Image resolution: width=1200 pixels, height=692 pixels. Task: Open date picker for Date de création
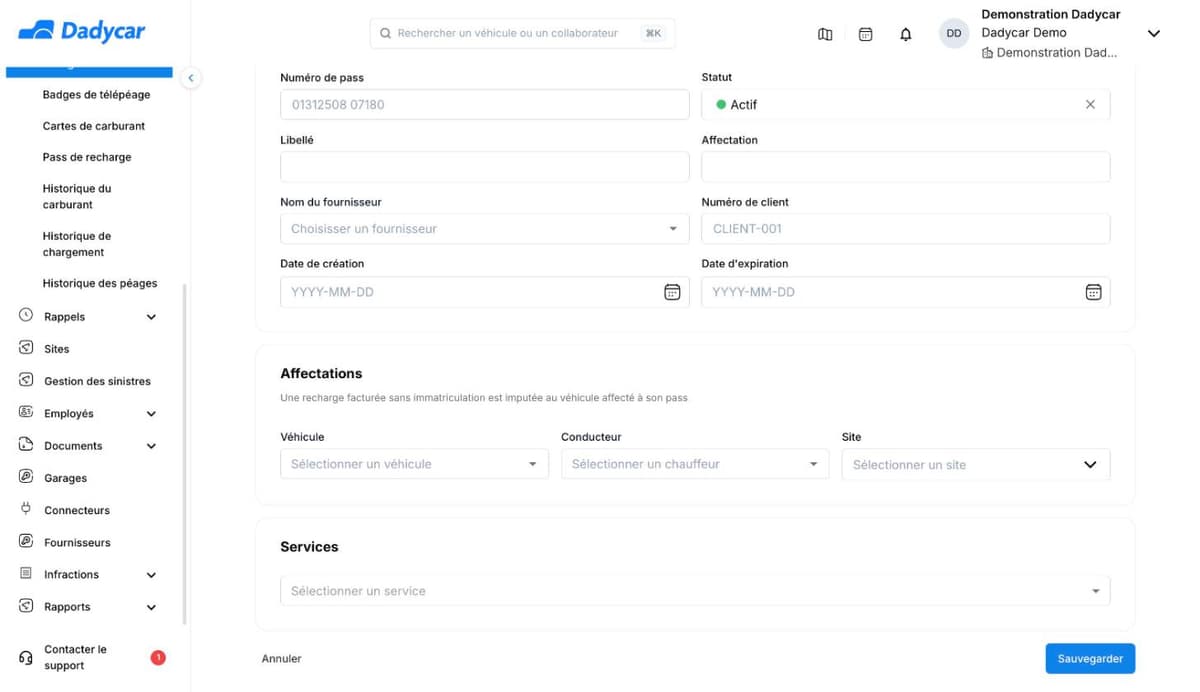[x=672, y=292]
